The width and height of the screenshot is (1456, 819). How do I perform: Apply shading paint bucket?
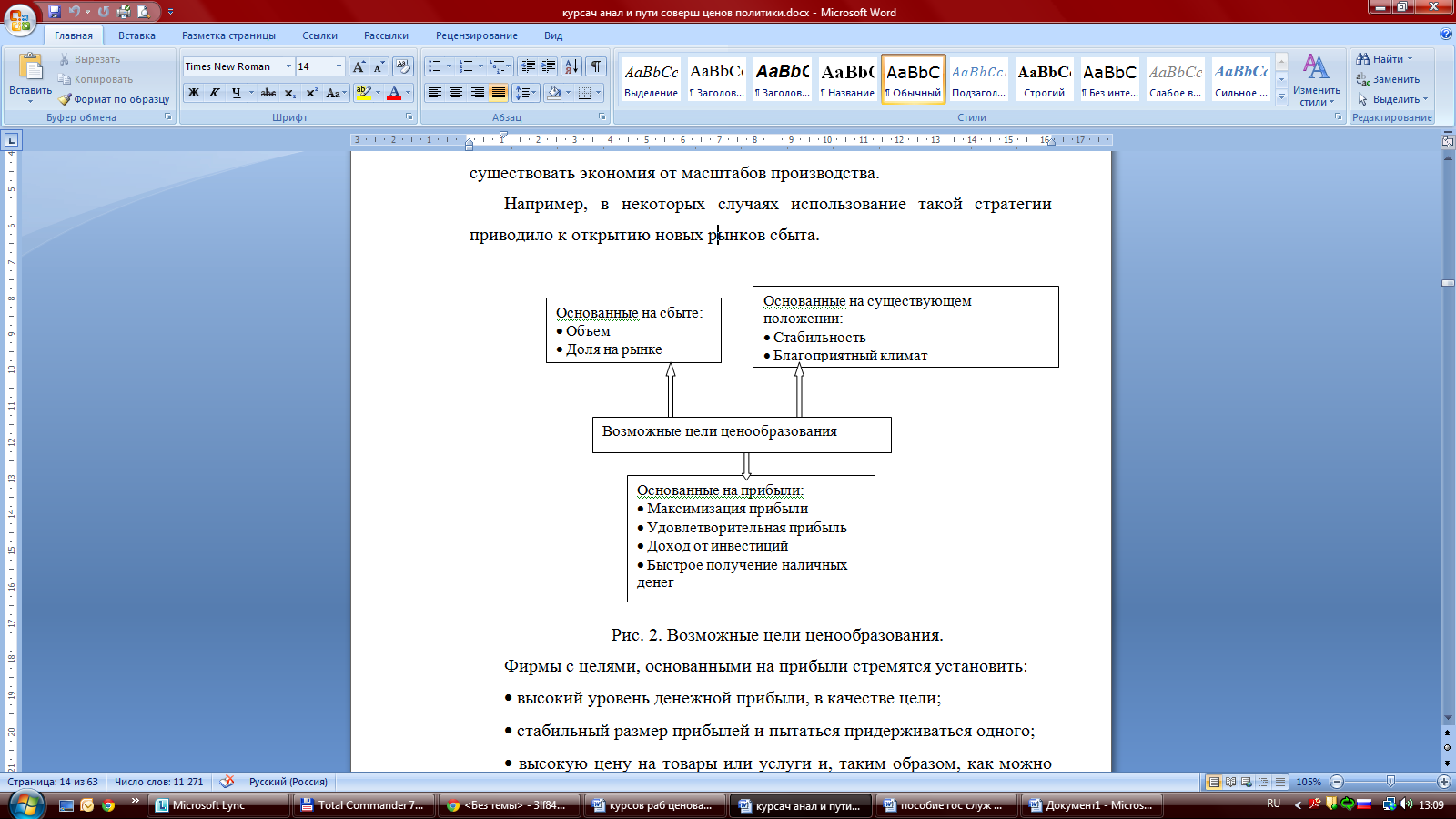coord(554,93)
